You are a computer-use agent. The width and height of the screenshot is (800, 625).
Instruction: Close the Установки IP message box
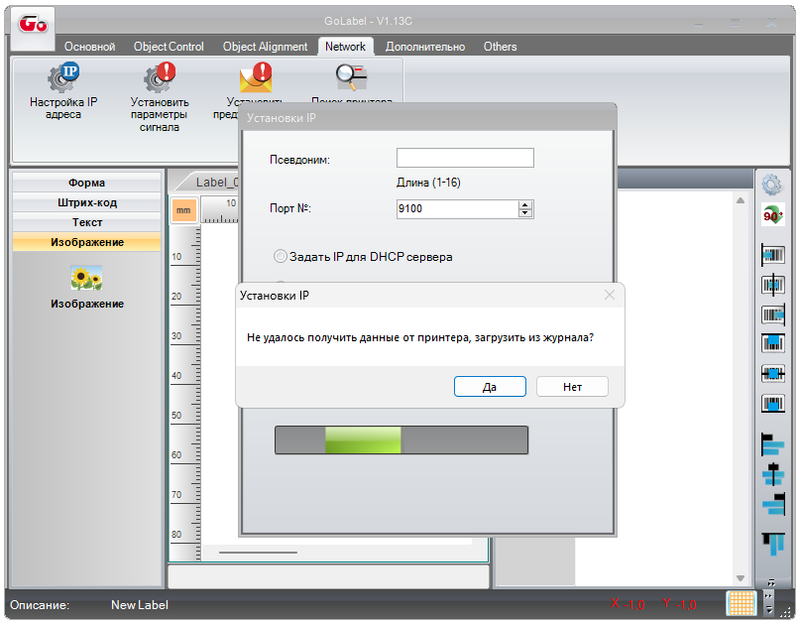pyautogui.click(x=609, y=295)
